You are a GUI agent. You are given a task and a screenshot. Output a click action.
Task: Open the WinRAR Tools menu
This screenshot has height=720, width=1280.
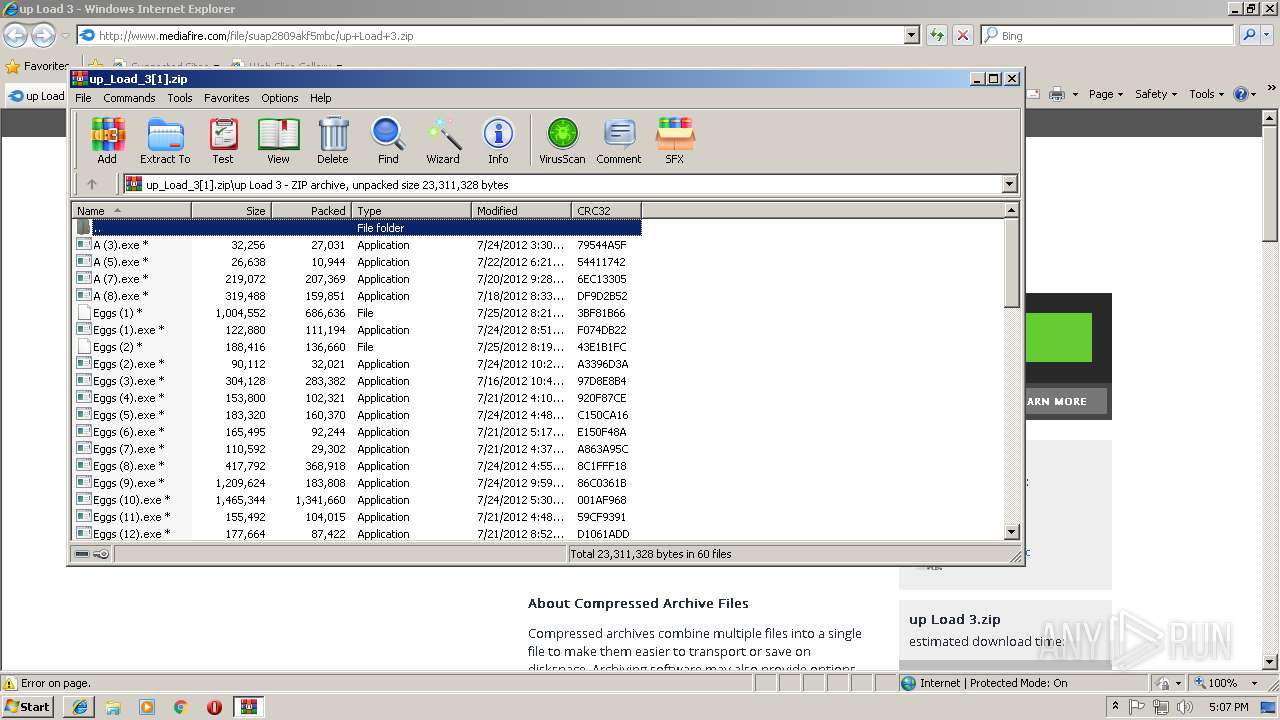point(180,98)
